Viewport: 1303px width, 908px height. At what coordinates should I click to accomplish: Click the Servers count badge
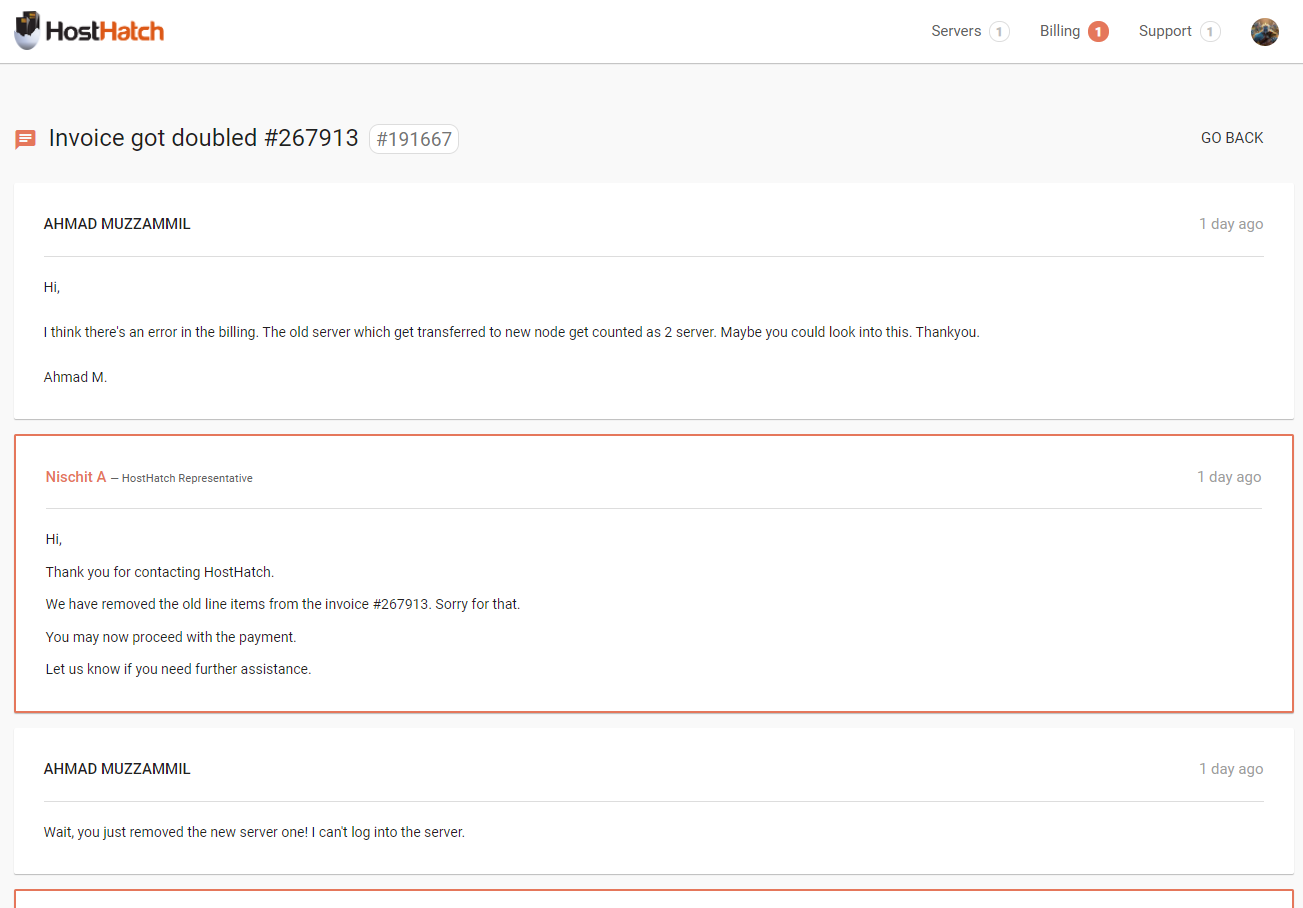(x=999, y=32)
